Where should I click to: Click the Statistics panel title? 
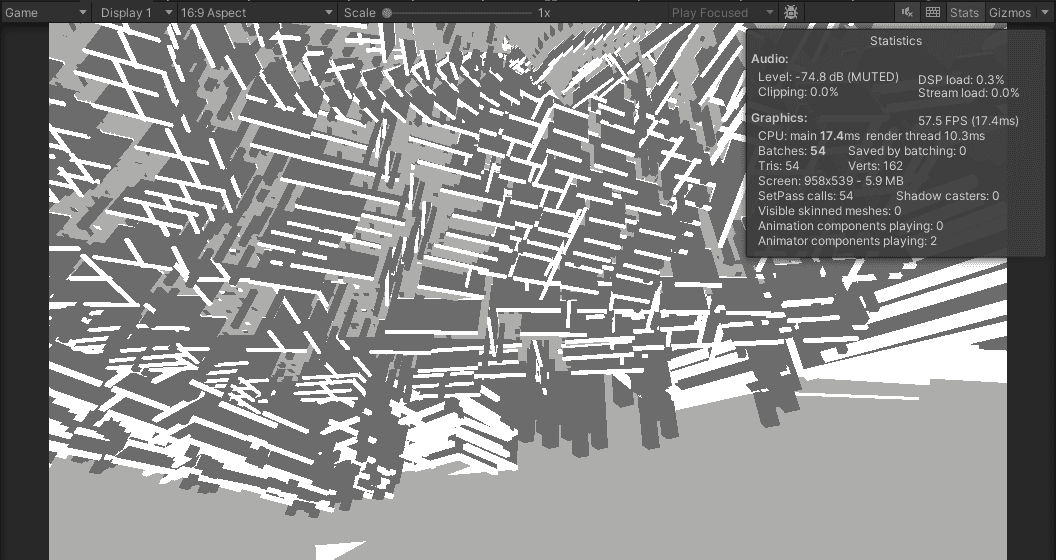coord(896,41)
